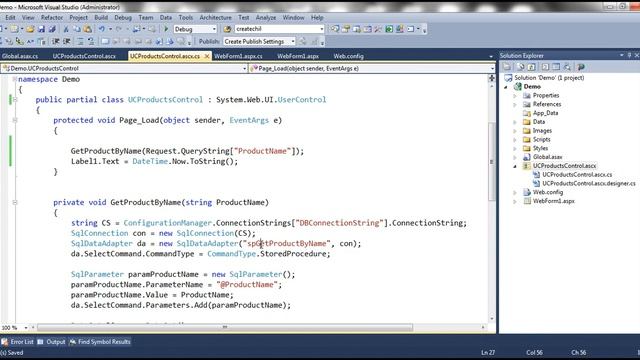Click Show All Files icon in Solution Explorer

click(x=520, y=67)
